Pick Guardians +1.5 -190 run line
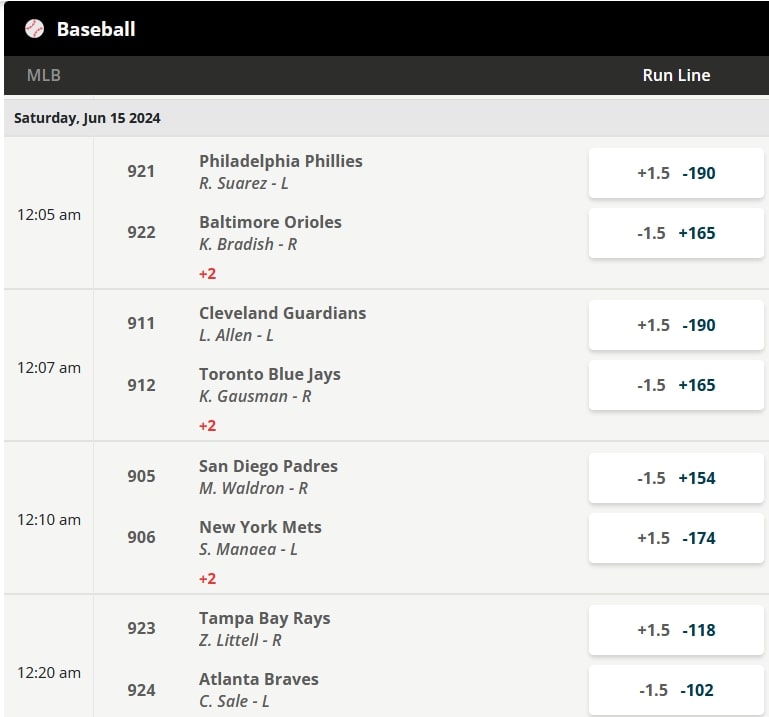This screenshot has height=717, width=769. pos(676,325)
